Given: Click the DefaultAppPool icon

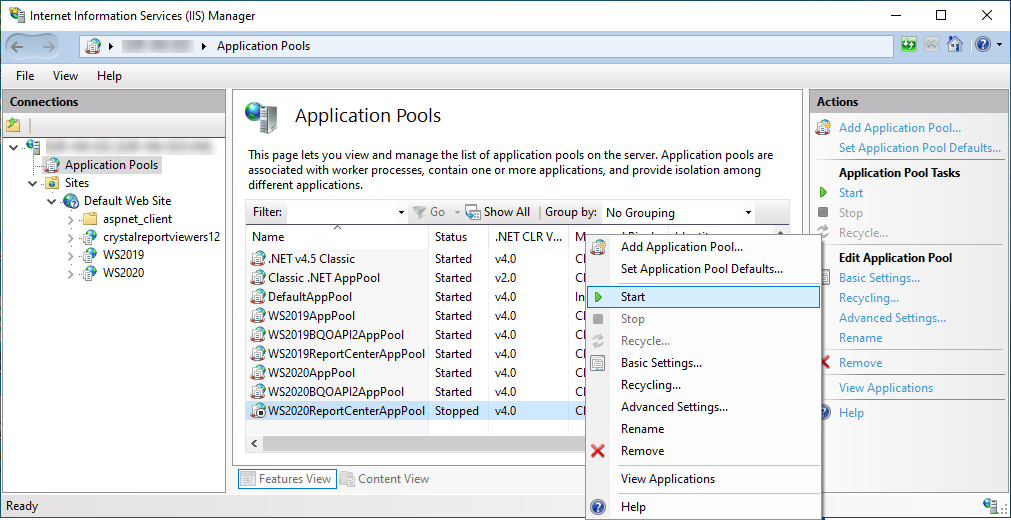Looking at the screenshot, I should tap(258, 297).
